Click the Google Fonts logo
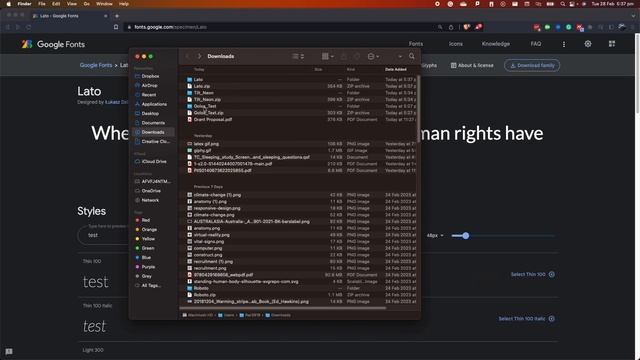This screenshot has height=360, width=640. pyautogui.click(x=53, y=44)
